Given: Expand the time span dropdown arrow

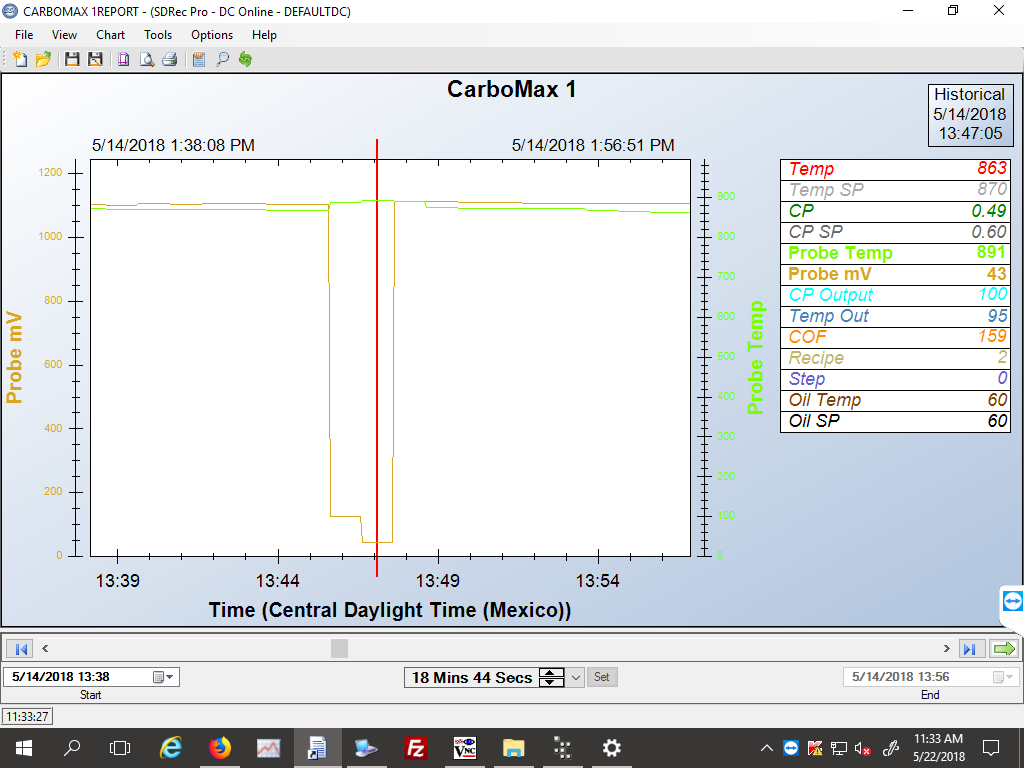Looking at the screenshot, I should [x=575, y=677].
